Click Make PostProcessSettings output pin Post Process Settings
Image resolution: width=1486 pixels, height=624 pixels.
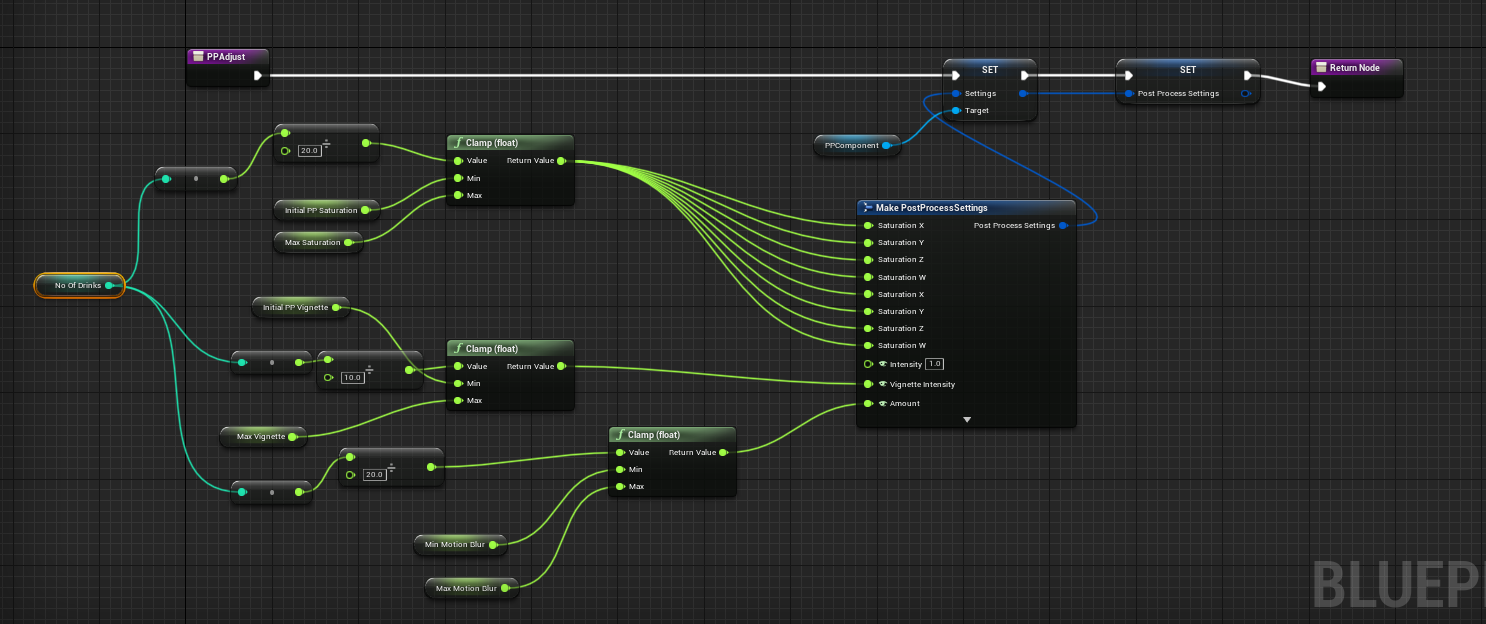[x=1063, y=226]
